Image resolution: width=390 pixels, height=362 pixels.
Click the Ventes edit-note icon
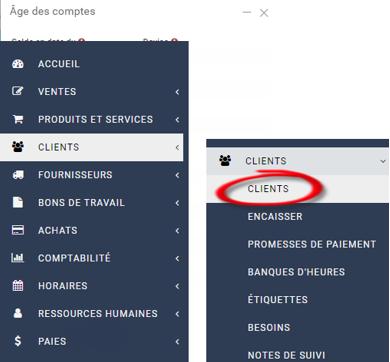pyautogui.click(x=18, y=91)
